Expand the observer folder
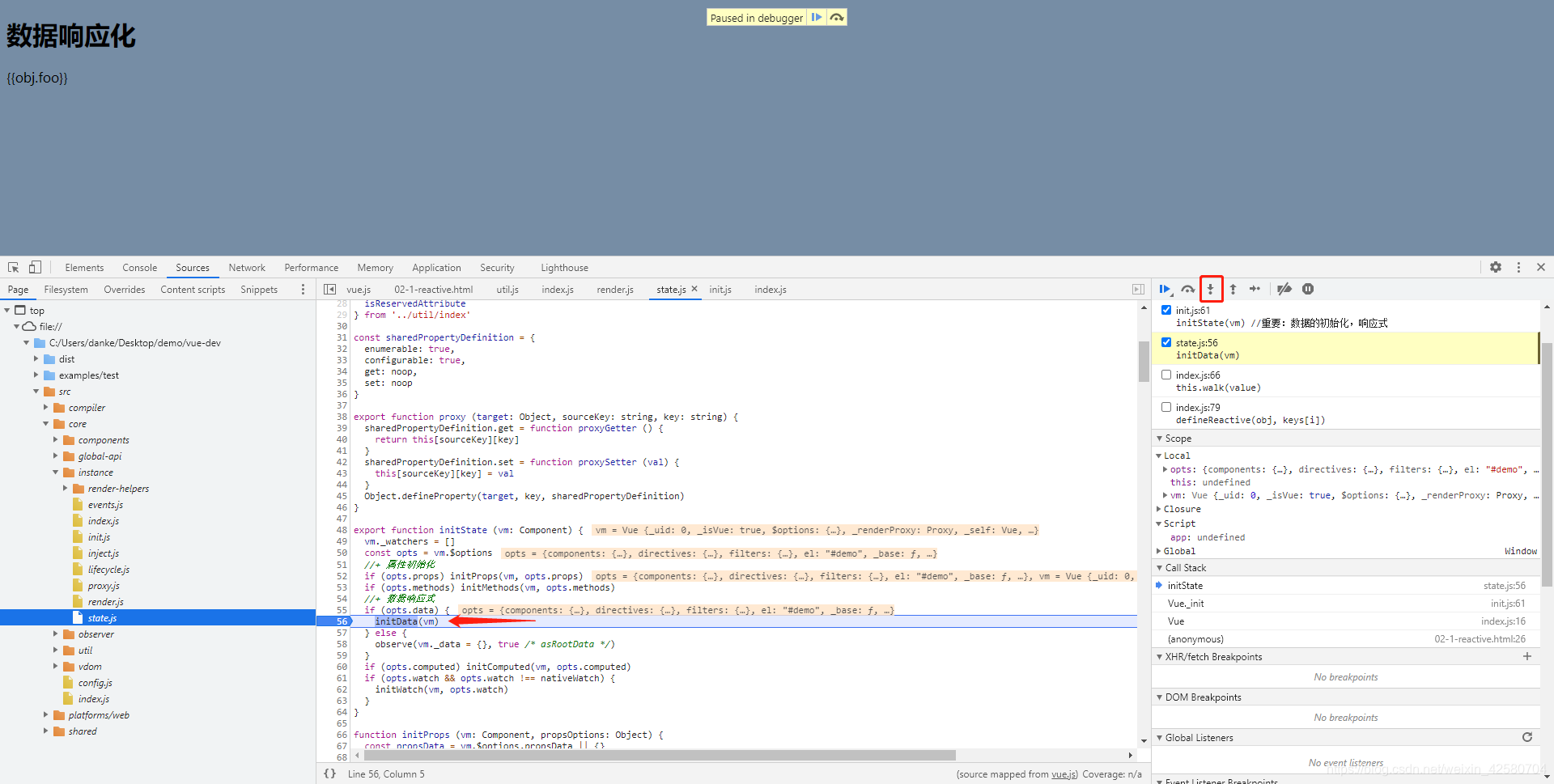Image resolution: width=1554 pixels, height=784 pixels. click(56, 634)
